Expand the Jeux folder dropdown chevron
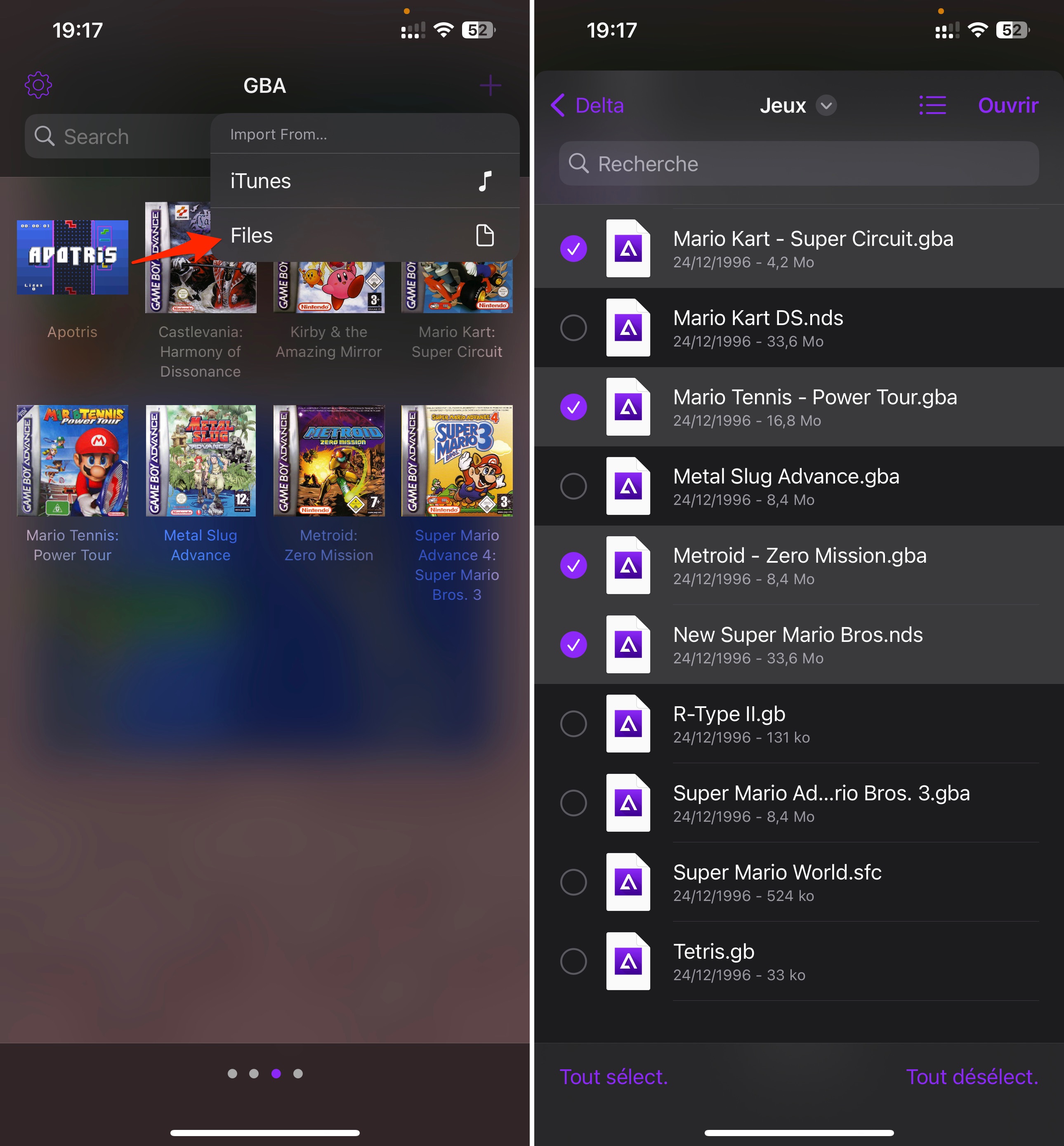Viewport: 1064px width, 1146px height. pos(826,105)
